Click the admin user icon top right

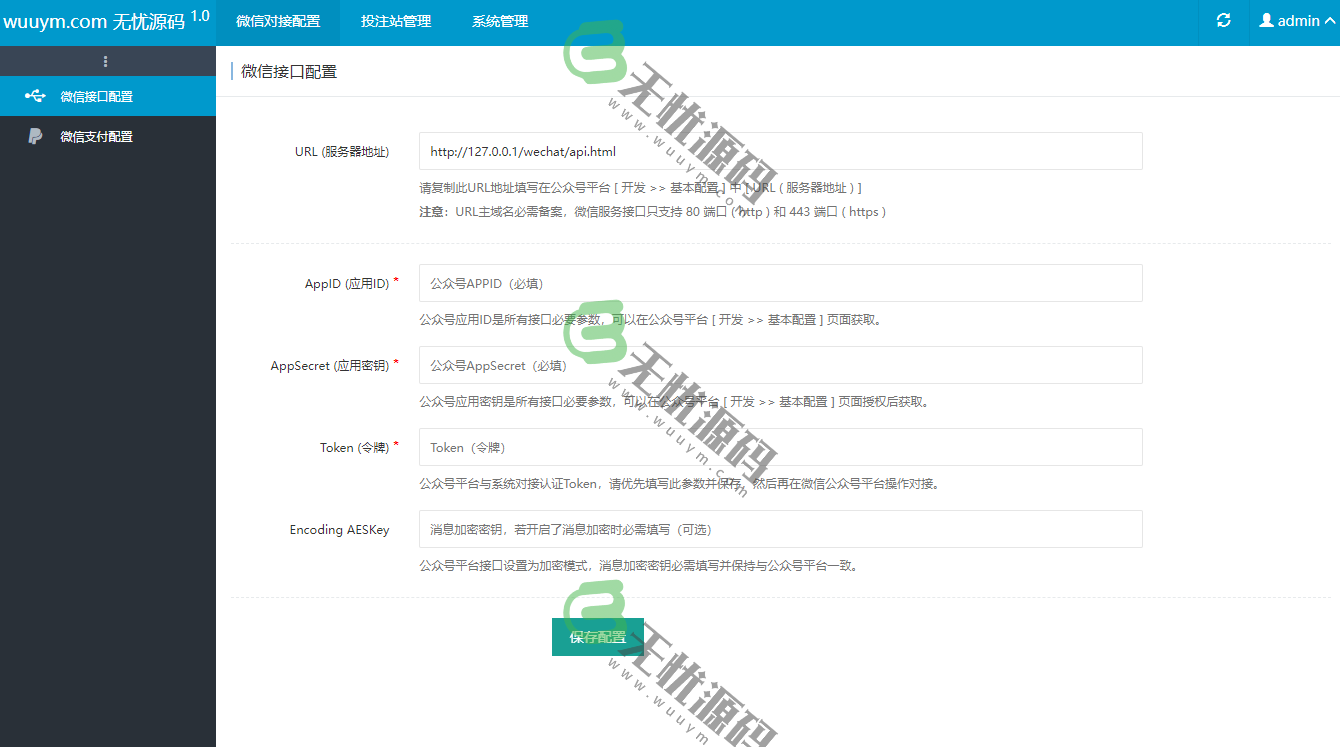click(1266, 19)
